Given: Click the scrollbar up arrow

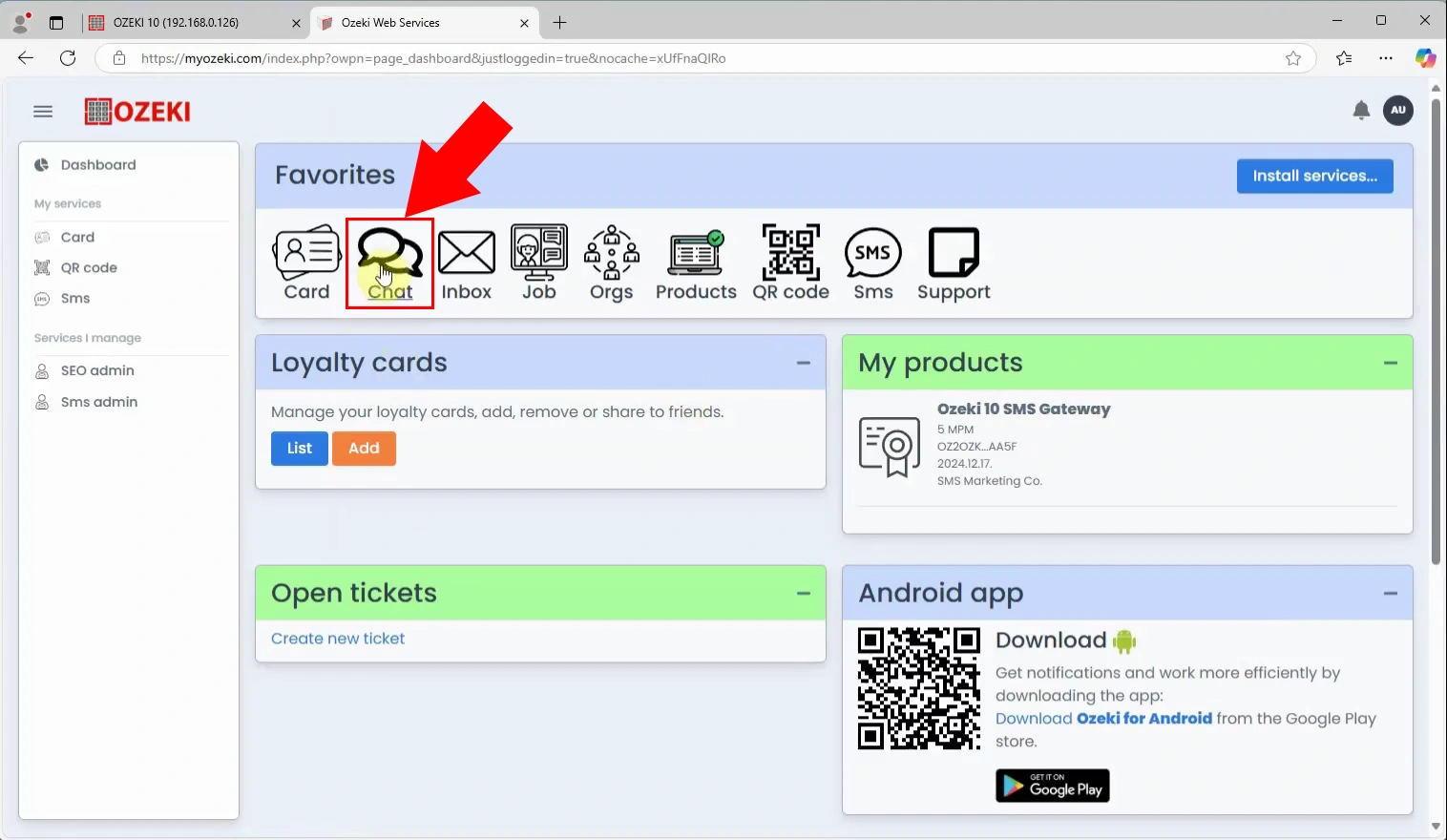Looking at the screenshot, I should 1436,88.
